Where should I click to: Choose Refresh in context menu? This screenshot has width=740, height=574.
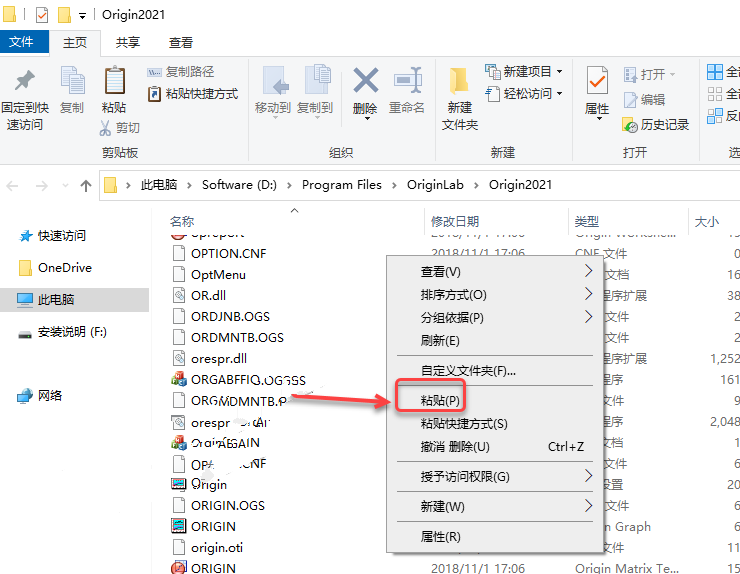pyautogui.click(x=495, y=340)
